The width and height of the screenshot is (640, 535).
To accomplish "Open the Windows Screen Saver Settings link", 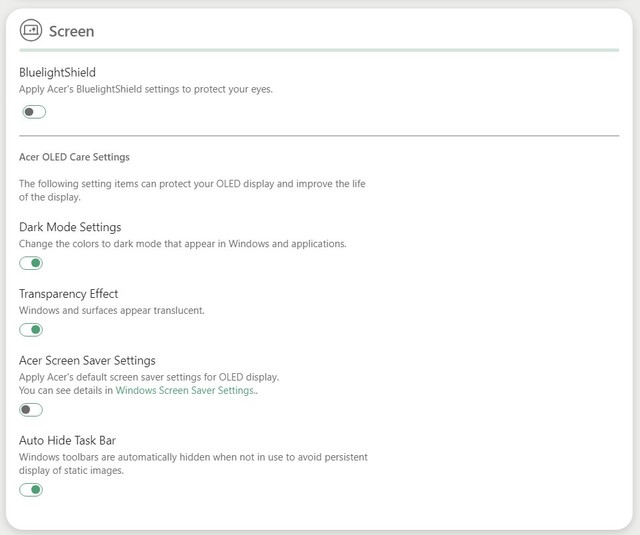I will (186, 390).
